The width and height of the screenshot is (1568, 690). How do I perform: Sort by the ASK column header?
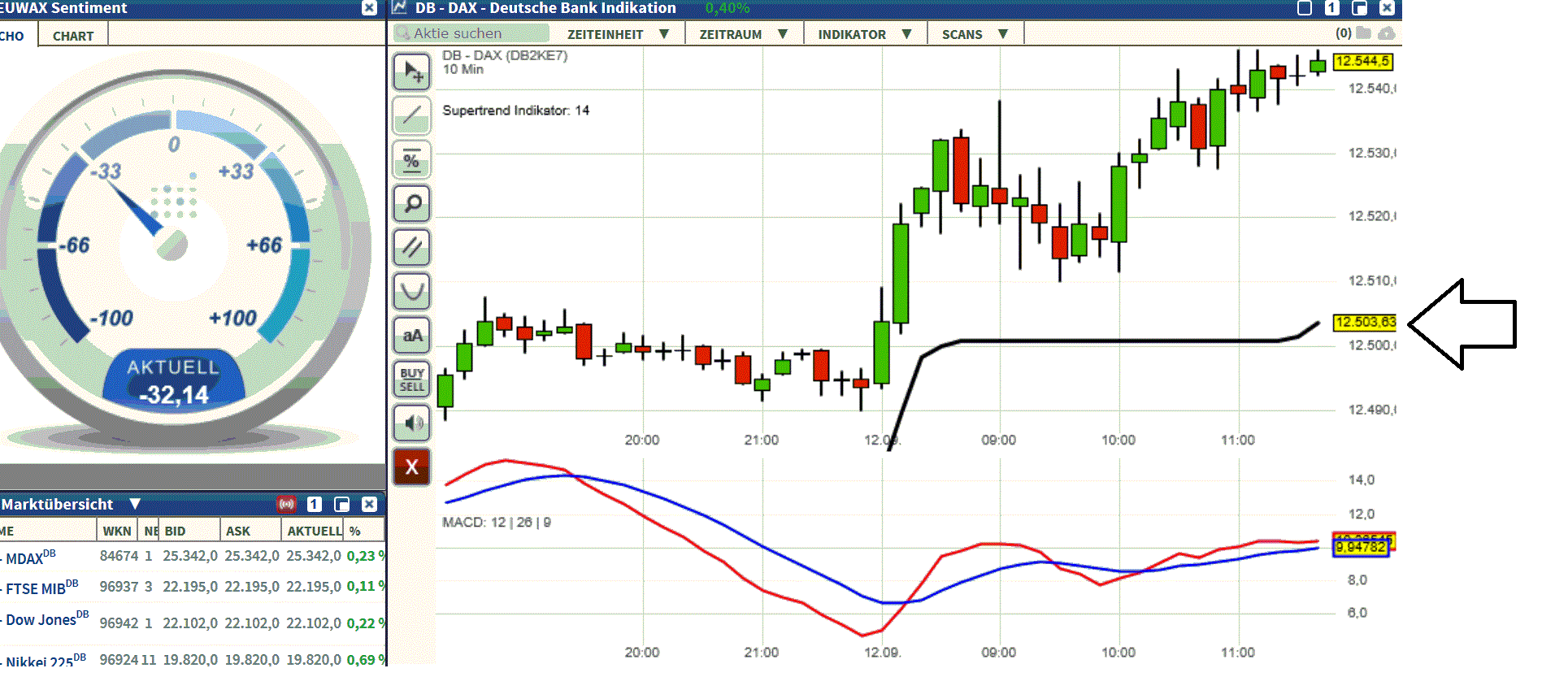[x=251, y=531]
